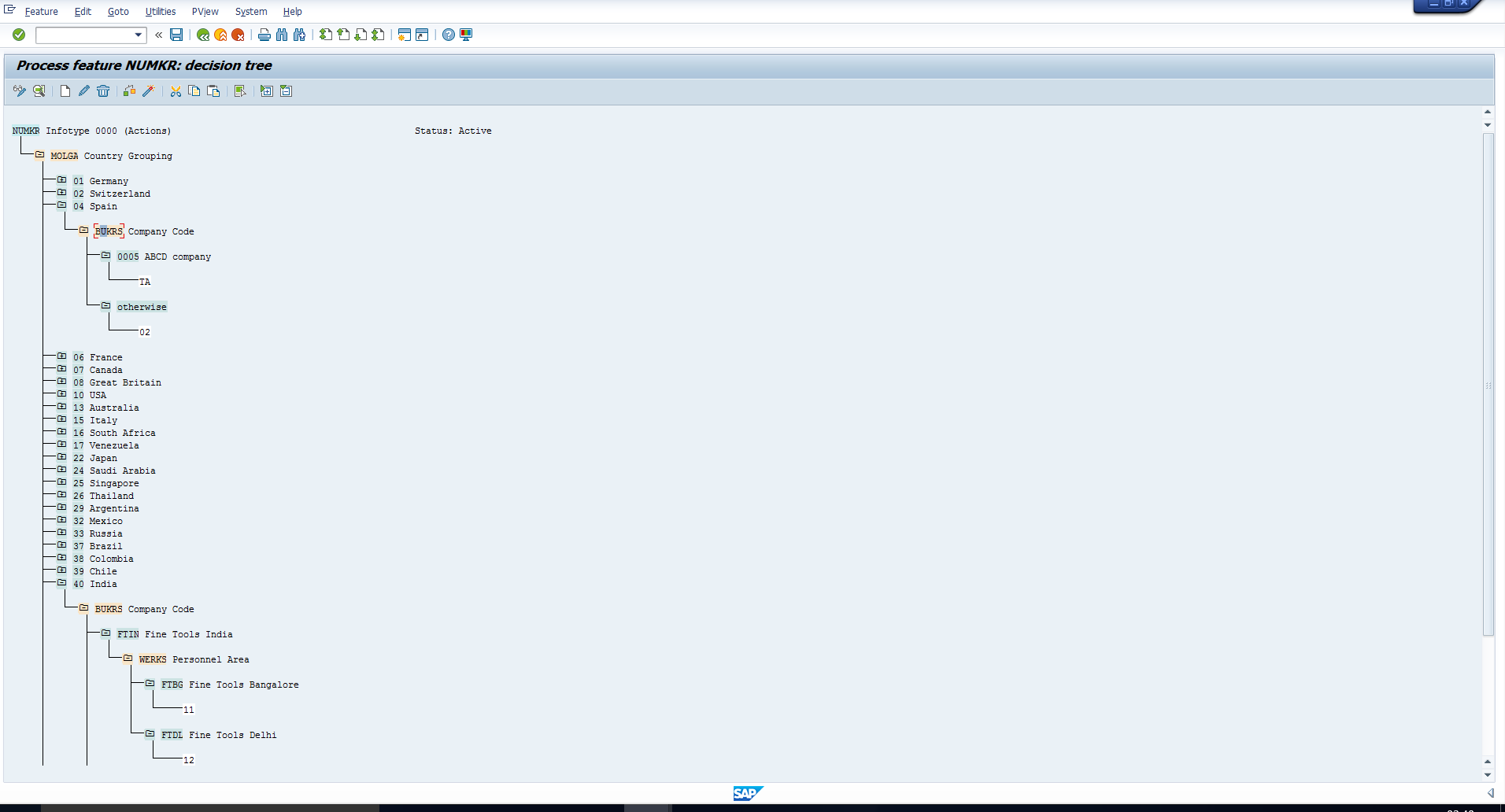Go to First Page icon
The image size is (1505, 812).
point(326,35)
